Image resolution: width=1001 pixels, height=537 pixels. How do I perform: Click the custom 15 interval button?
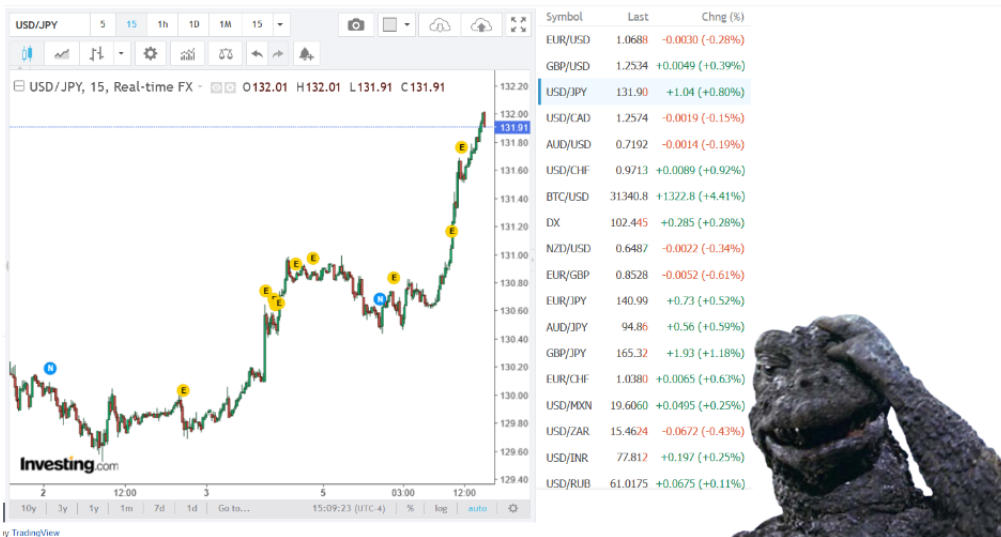[257, 25]
